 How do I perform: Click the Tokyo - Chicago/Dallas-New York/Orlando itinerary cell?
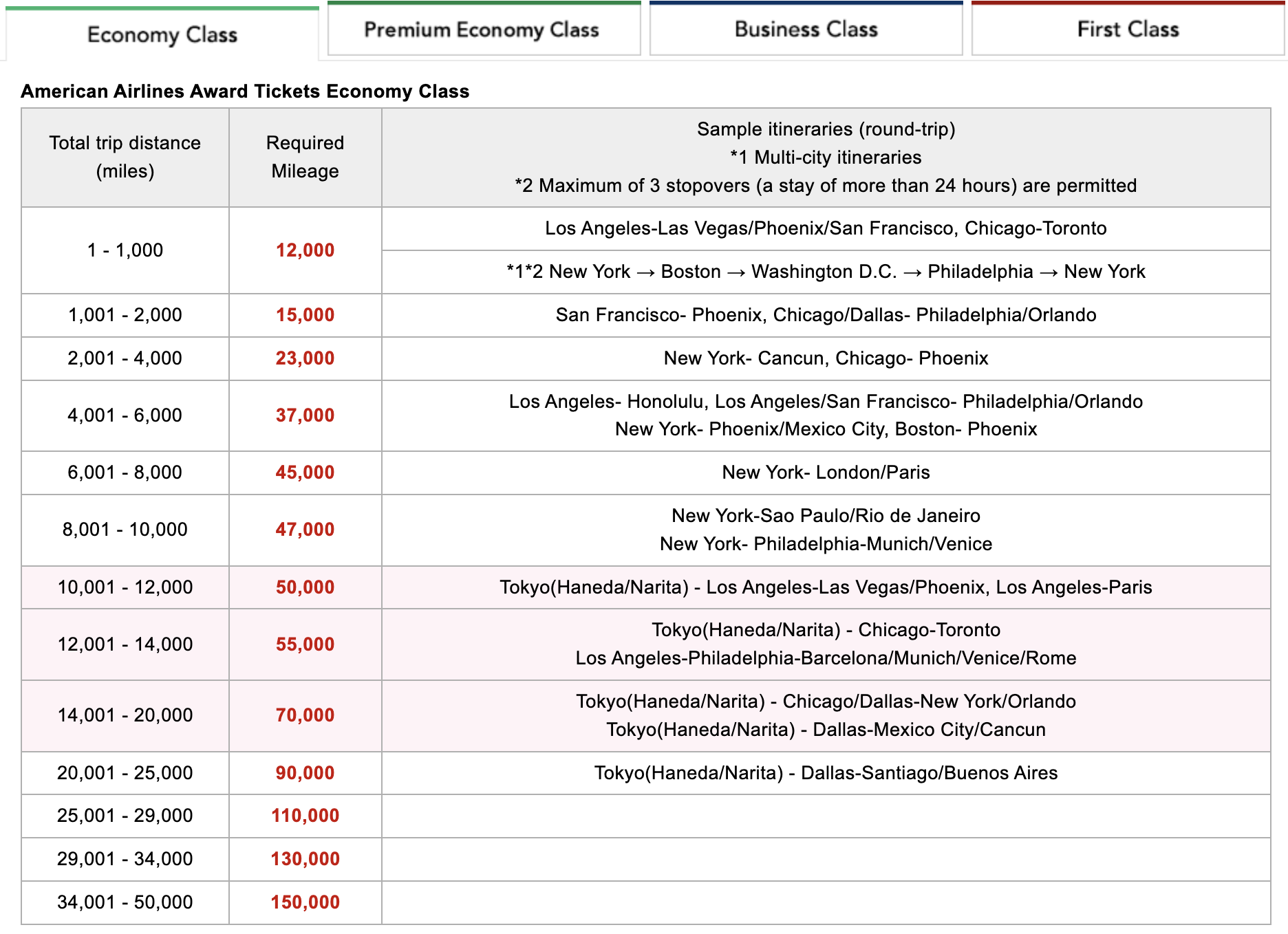click(x=826, y=715)
